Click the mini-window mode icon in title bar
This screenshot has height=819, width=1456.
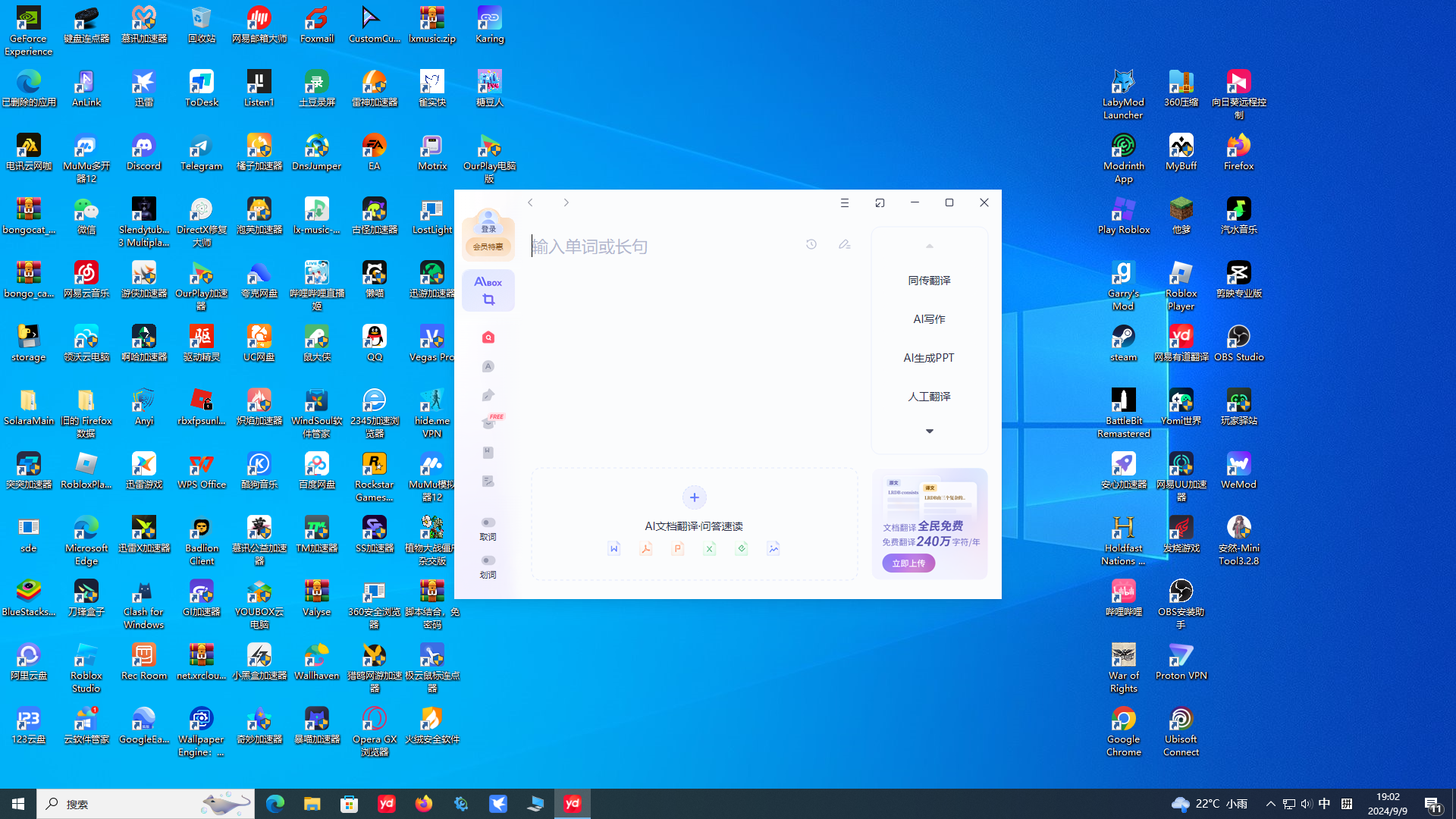pyautogui.click(x=880, y=202)
